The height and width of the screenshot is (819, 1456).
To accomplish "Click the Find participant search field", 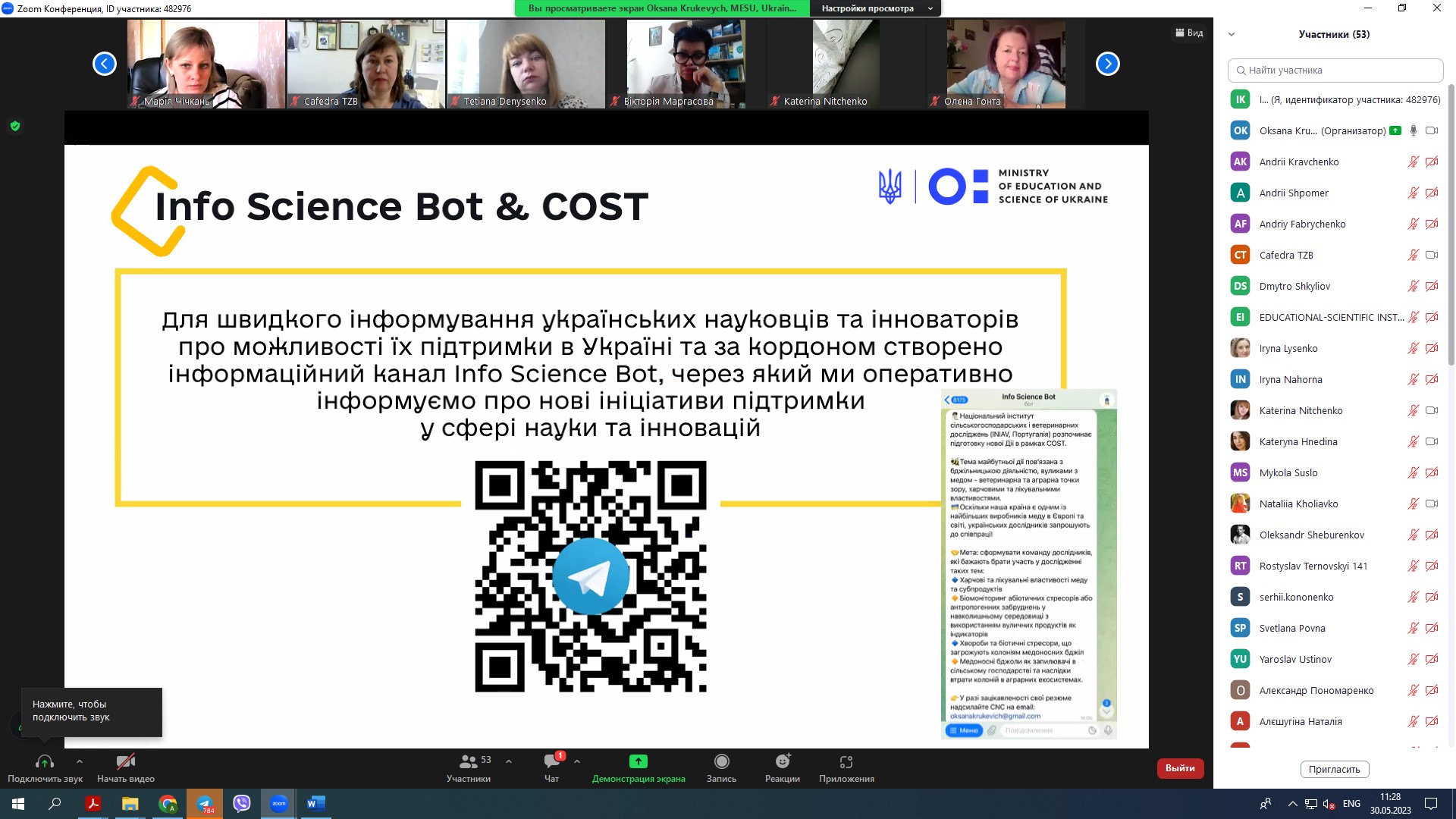I will (x=1335, y=70).
